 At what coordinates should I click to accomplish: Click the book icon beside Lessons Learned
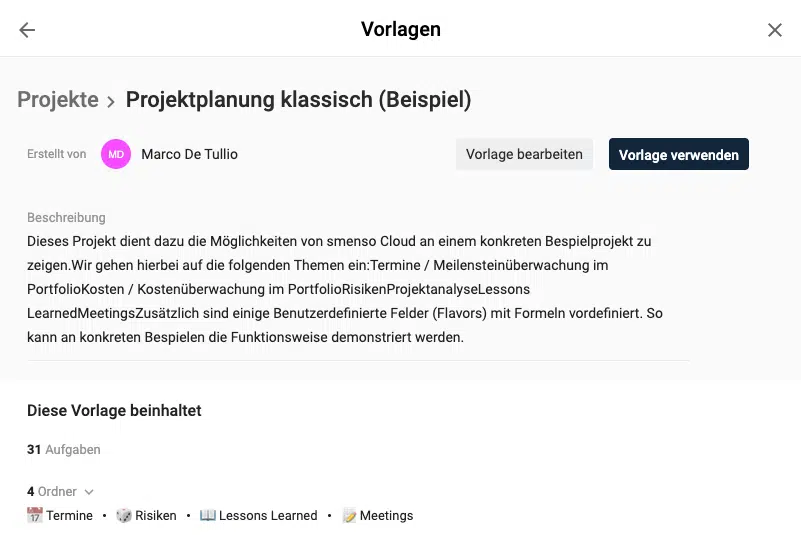pyautogui.click(x=207, y=515)
